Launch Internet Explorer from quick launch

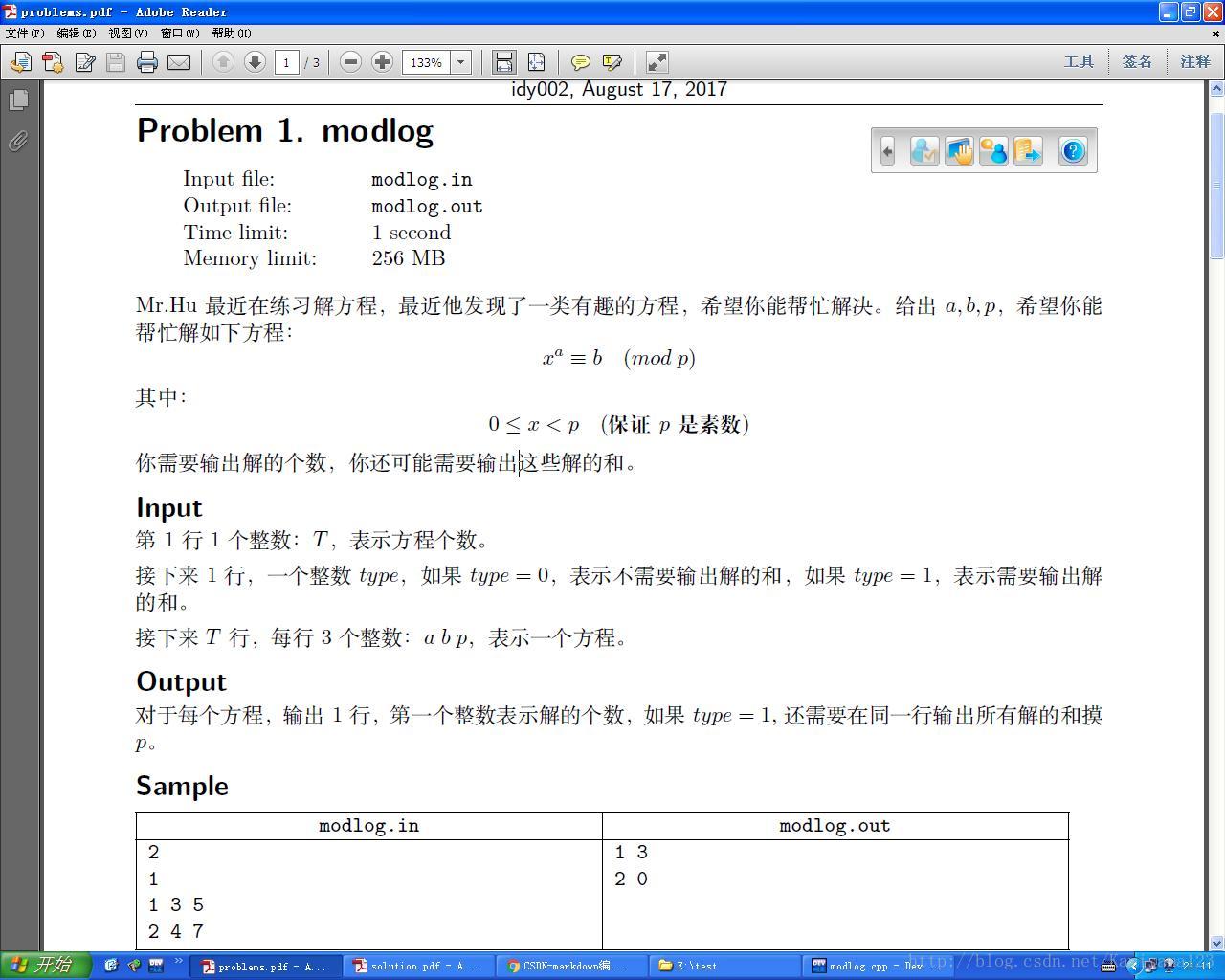pos(111,965)
